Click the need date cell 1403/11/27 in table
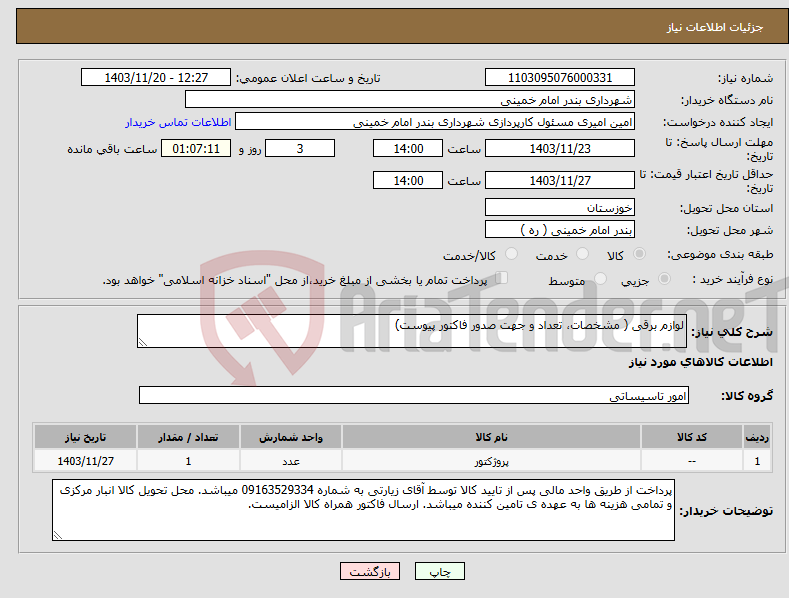 pos(86,461)
